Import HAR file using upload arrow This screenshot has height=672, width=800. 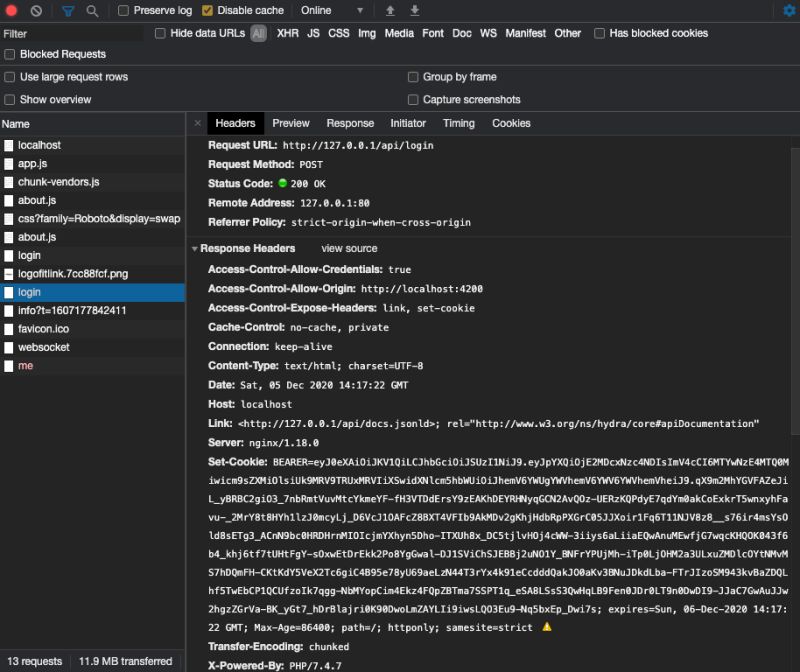coord(389,11)
